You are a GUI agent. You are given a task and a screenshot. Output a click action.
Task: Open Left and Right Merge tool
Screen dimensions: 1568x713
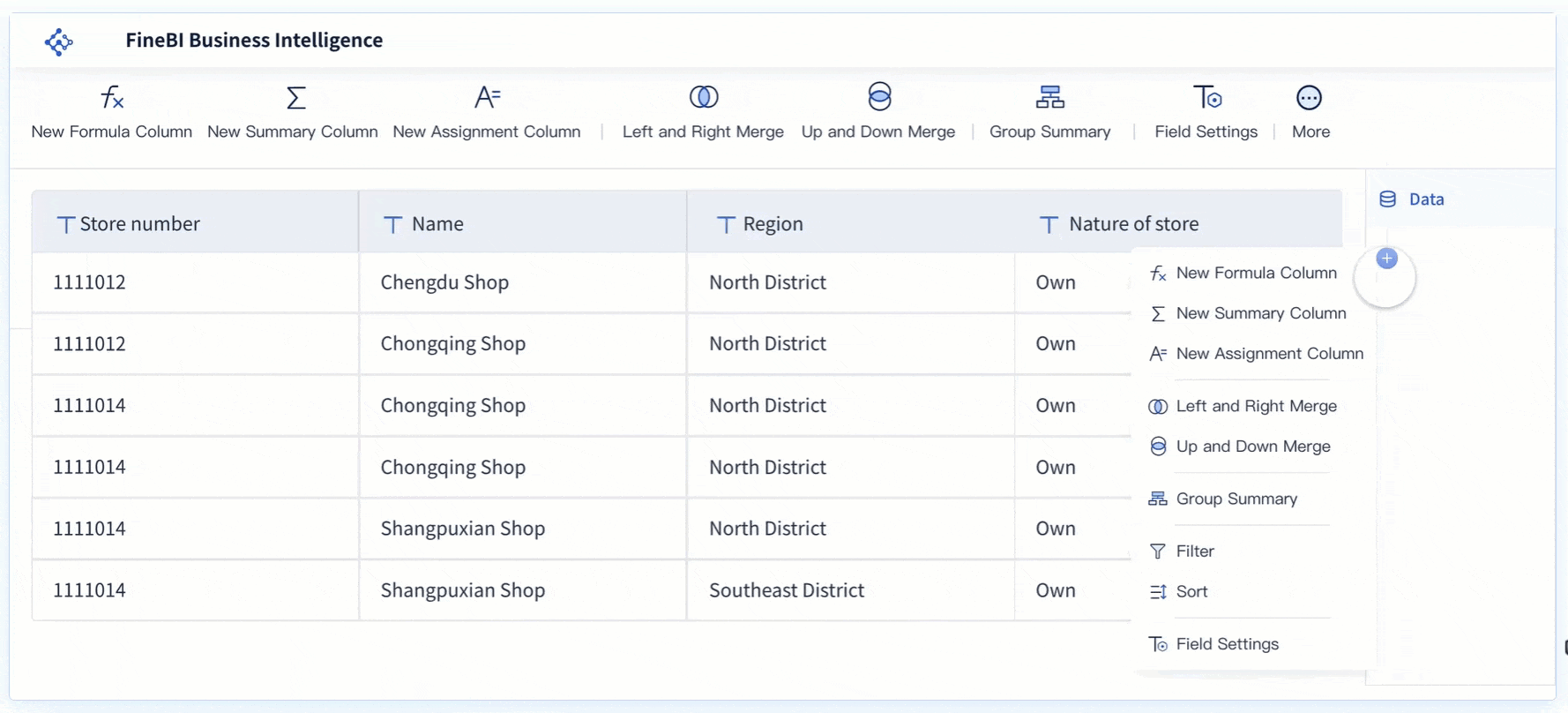click(x=703, y=98)
